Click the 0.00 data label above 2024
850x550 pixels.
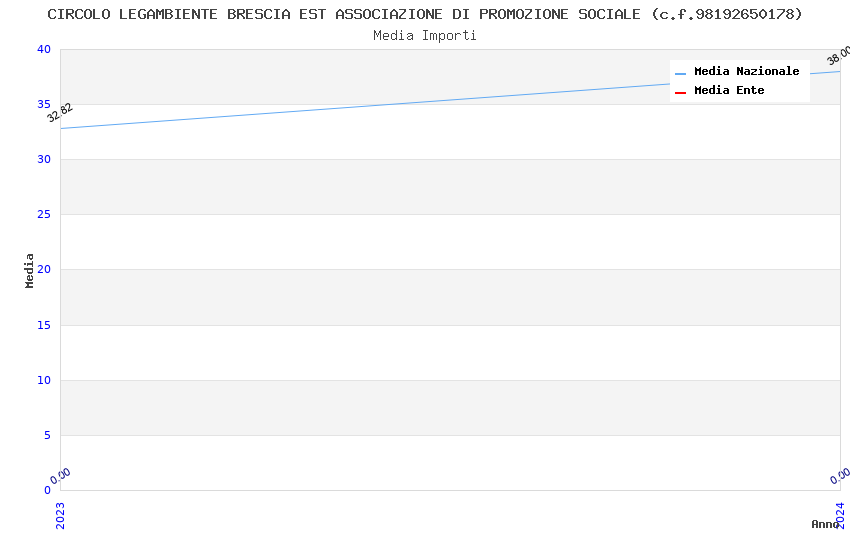tap(840, 476)
